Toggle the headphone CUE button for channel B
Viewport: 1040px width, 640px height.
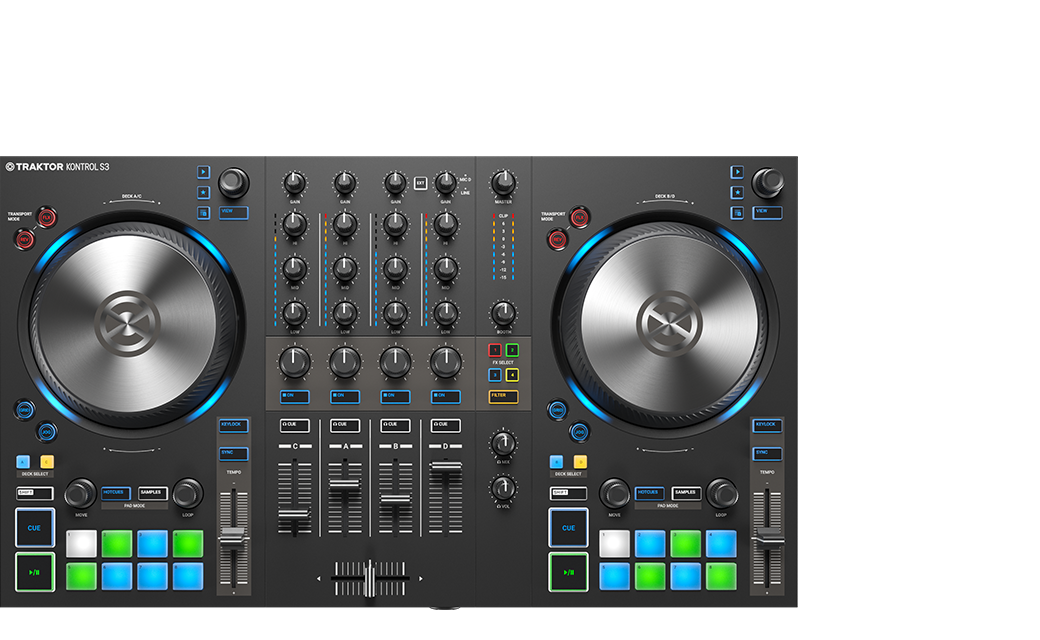(x=395, y=425)
